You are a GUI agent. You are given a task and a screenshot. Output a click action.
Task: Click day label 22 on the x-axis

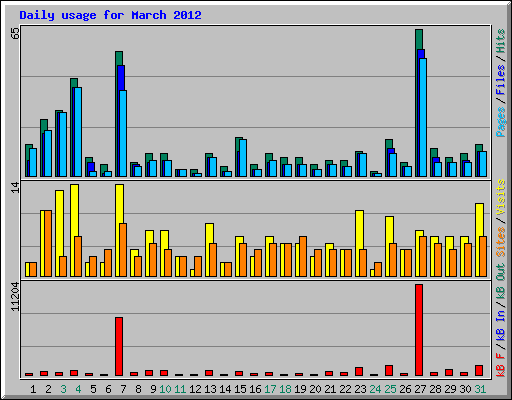pos(345,389)
